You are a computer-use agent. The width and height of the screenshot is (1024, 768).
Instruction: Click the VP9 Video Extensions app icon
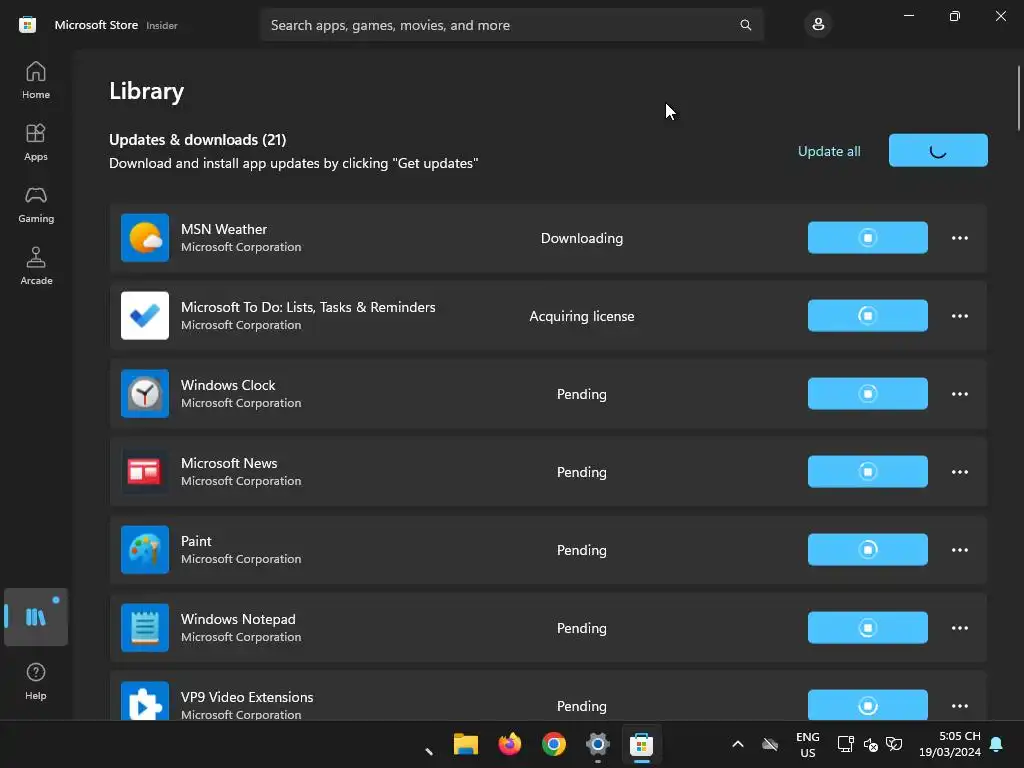145,701
